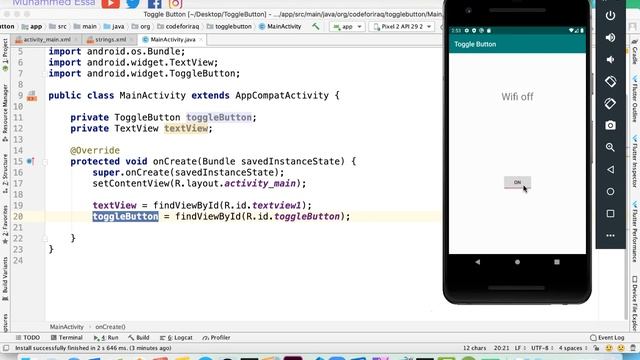Tap the phone screen back navigation button

[478, 262]
